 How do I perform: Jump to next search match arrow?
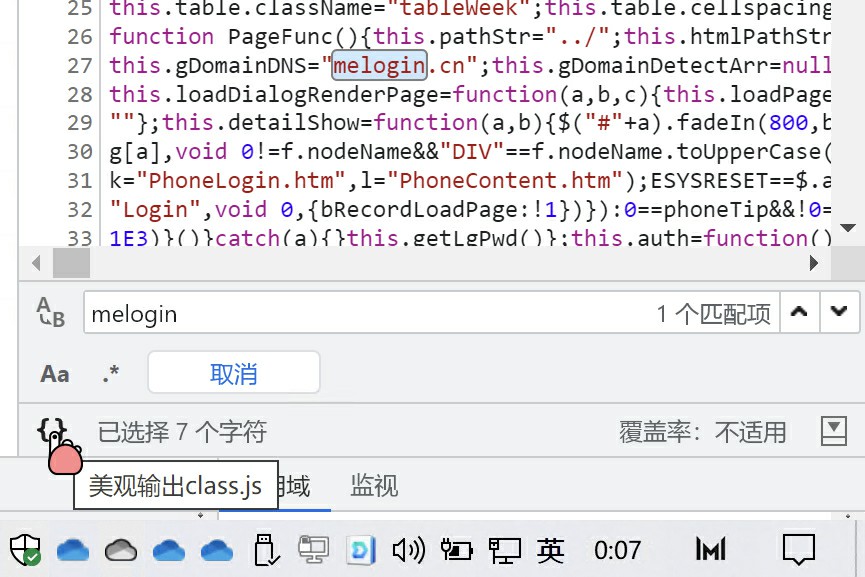click(838, 312)
